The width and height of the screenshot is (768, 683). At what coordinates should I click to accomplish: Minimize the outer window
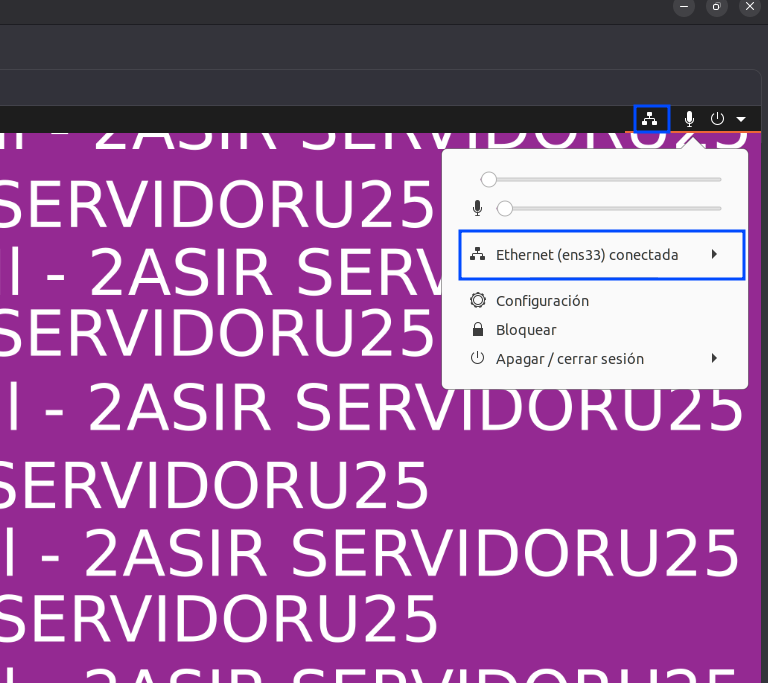click(684, 6)
